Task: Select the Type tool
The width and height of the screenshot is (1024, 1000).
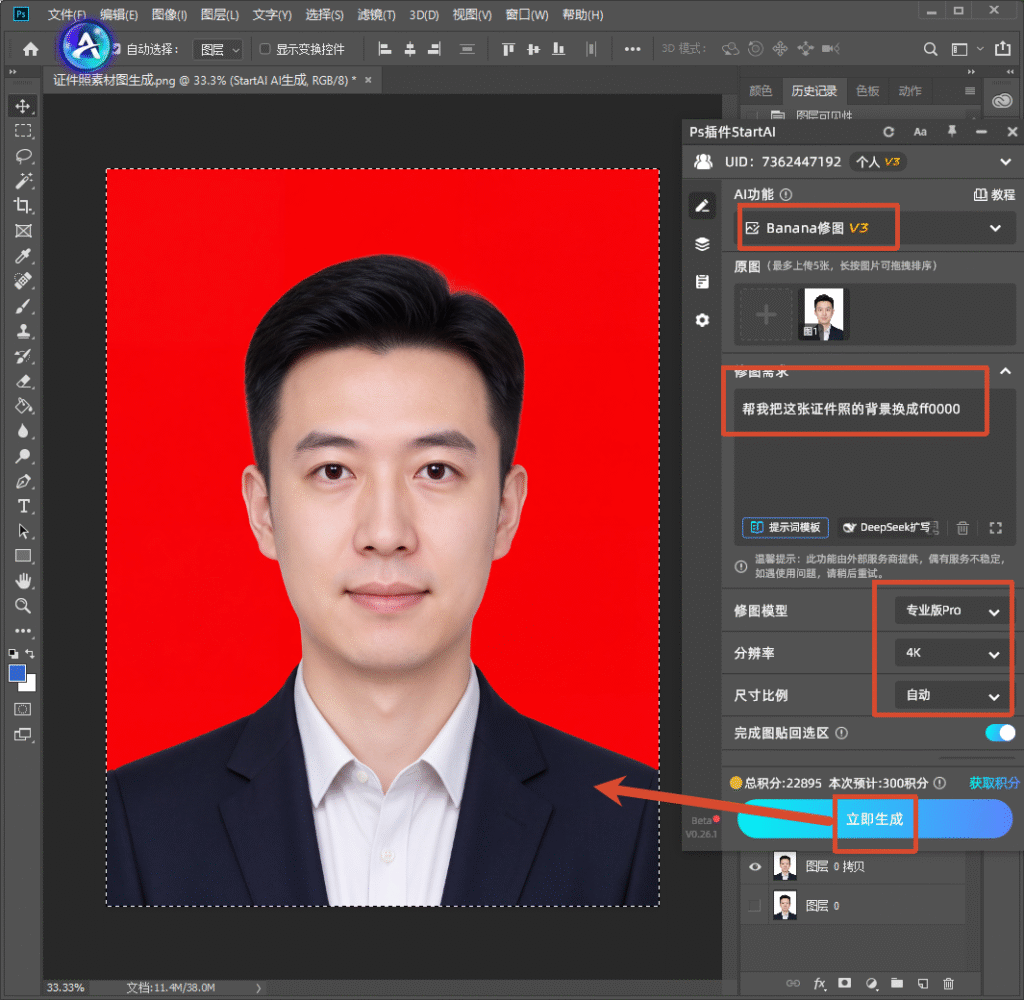Action: [x=23, y=506]
